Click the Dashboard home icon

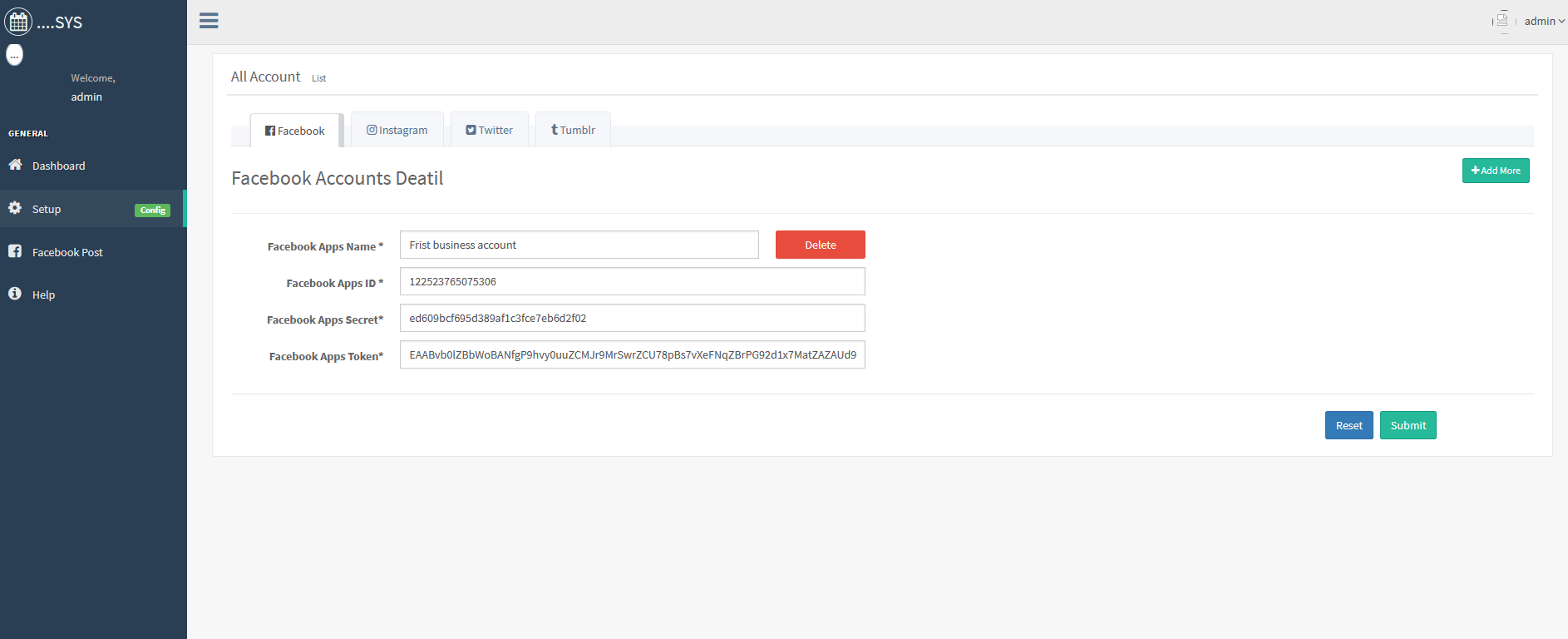15,165
